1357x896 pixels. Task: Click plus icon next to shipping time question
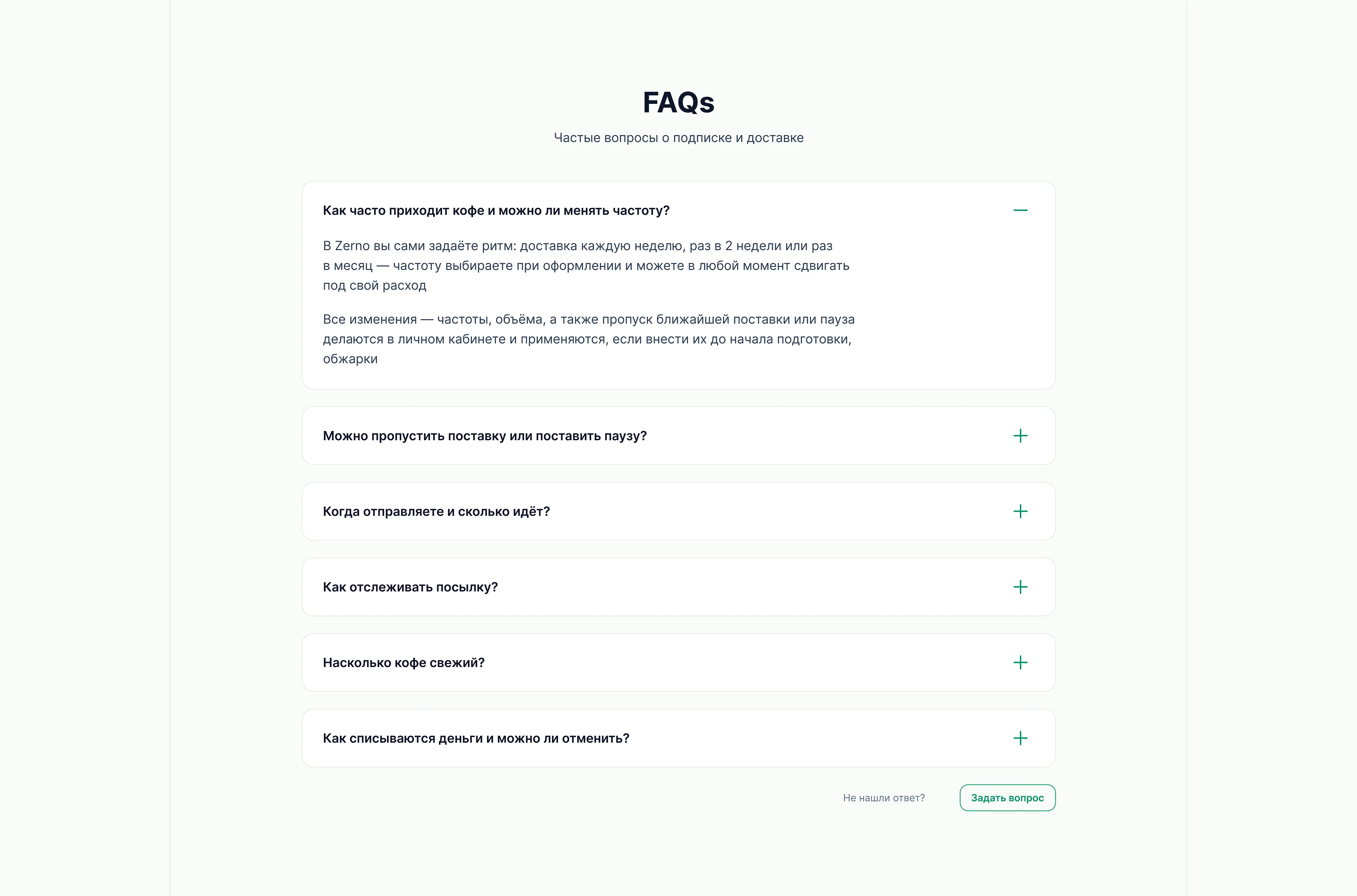coord(1020,512)
